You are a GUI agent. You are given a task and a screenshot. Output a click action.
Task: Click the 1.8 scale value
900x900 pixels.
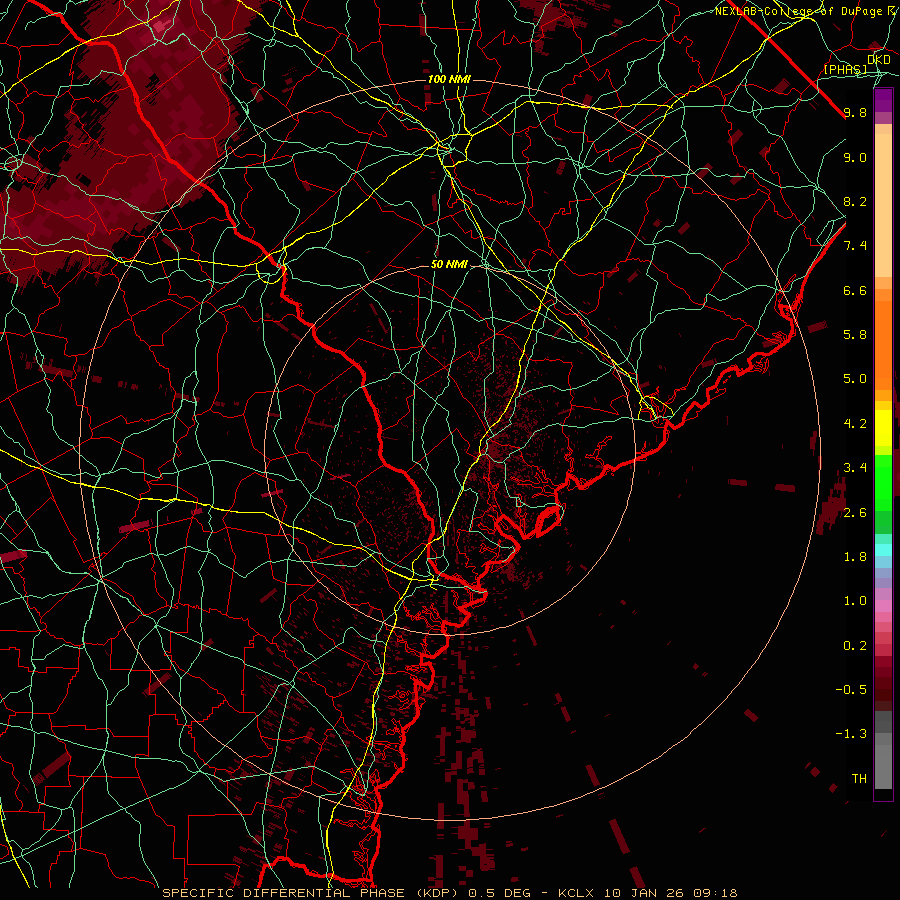point(855,557)
